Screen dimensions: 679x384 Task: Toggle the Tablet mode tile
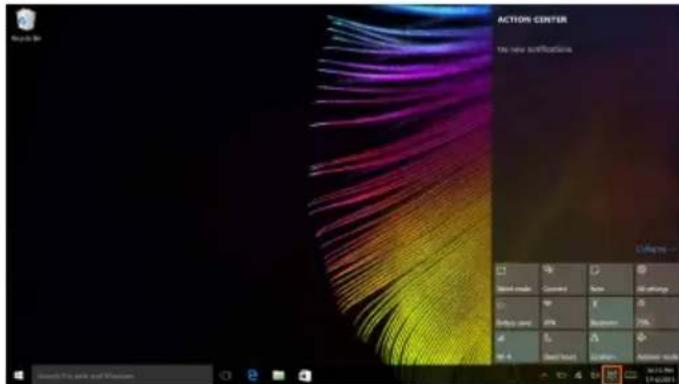[516, 279]
